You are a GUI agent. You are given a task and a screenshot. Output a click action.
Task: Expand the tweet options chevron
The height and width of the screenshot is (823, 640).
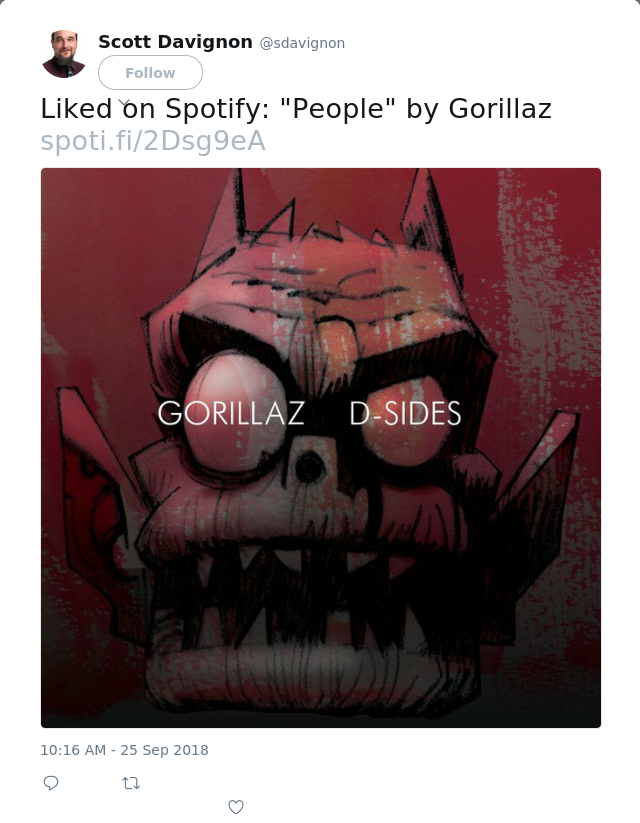[124, 102]
